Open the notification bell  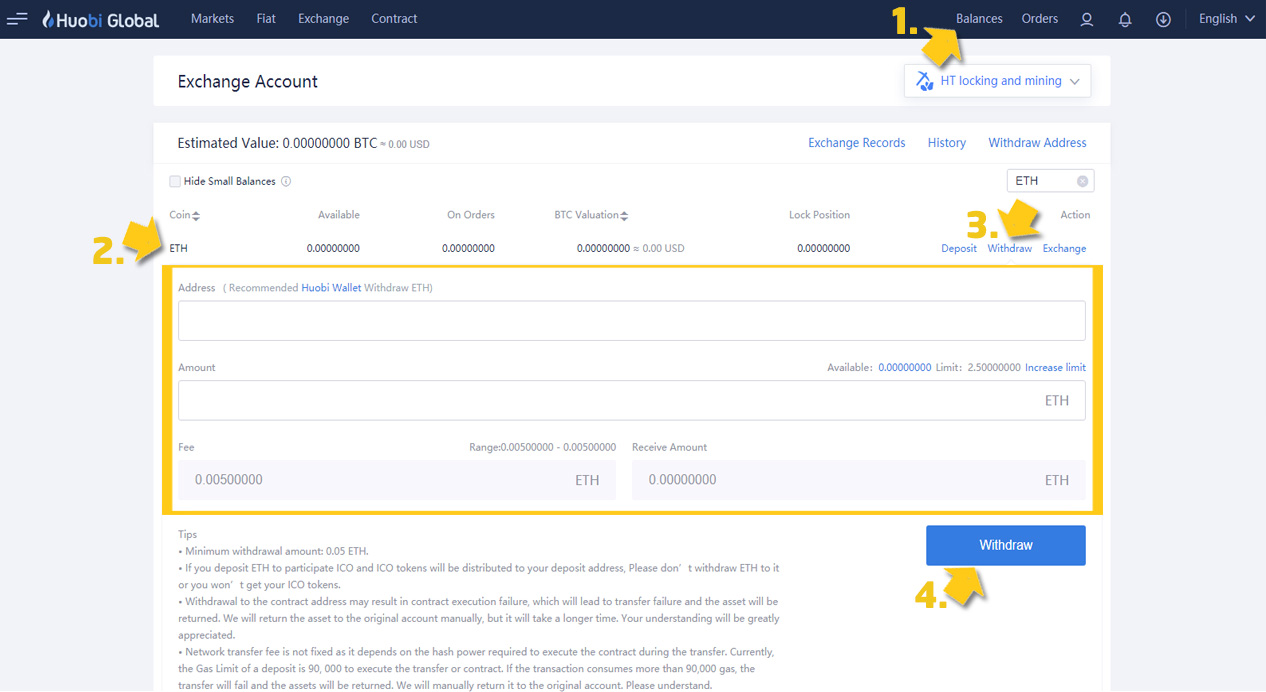coord(1124,18)
